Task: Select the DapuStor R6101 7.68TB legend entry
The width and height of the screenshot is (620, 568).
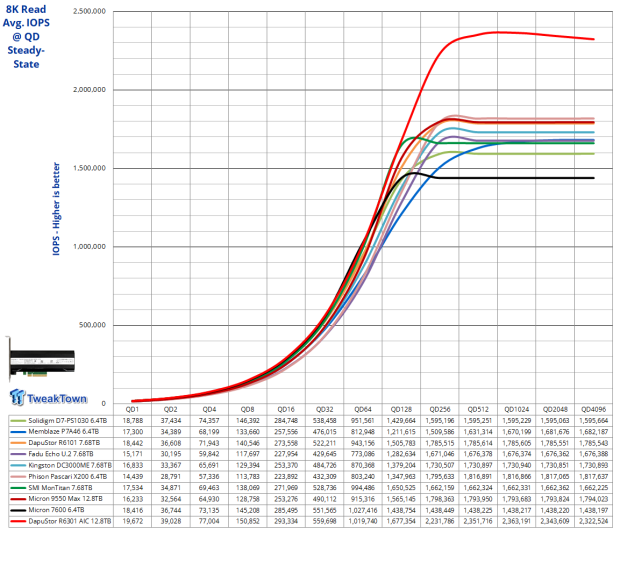Action: coord(66,444)
